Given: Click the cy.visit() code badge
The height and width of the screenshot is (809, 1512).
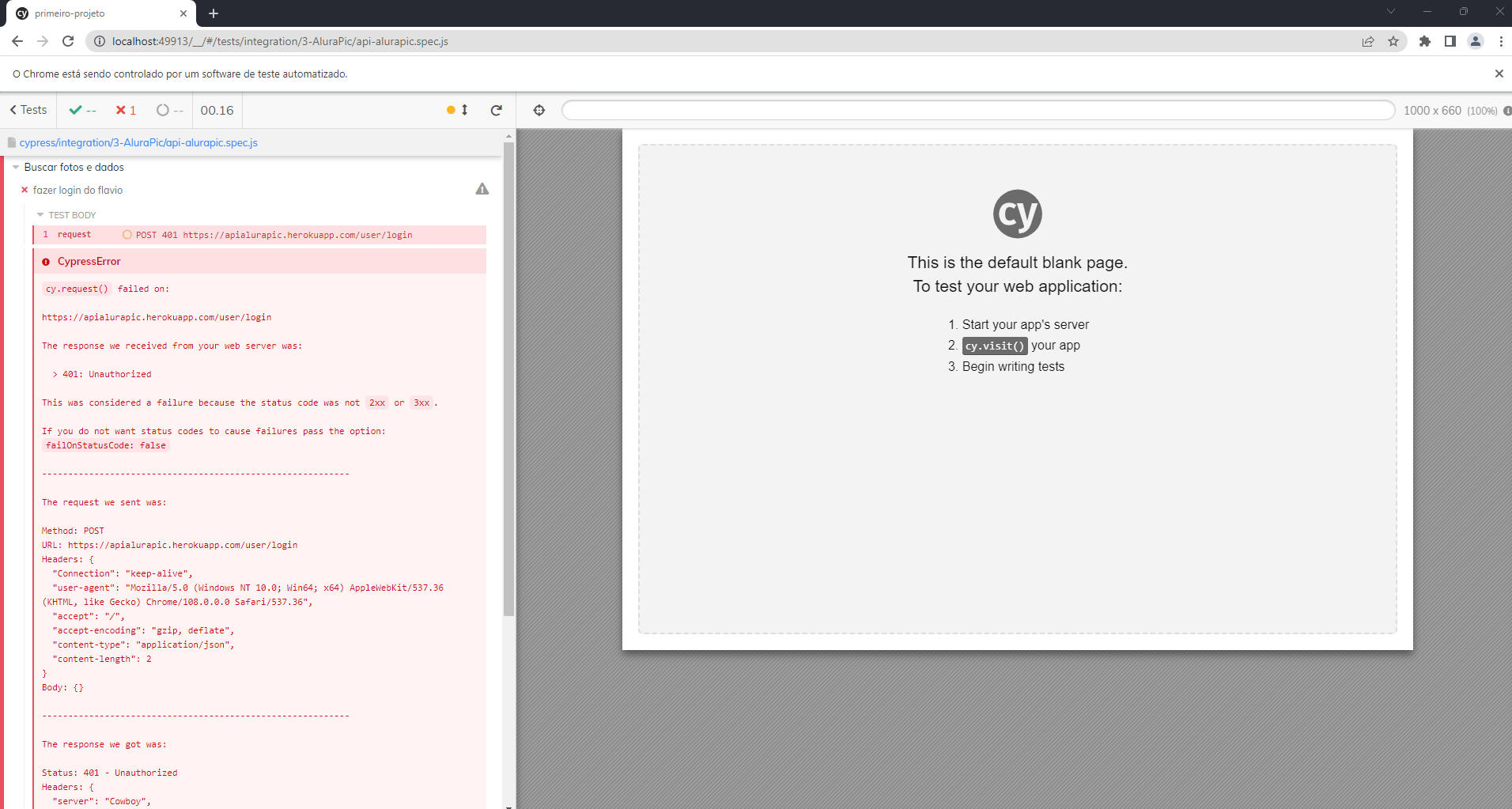Looking at the screenshot, I should (995, 346).
